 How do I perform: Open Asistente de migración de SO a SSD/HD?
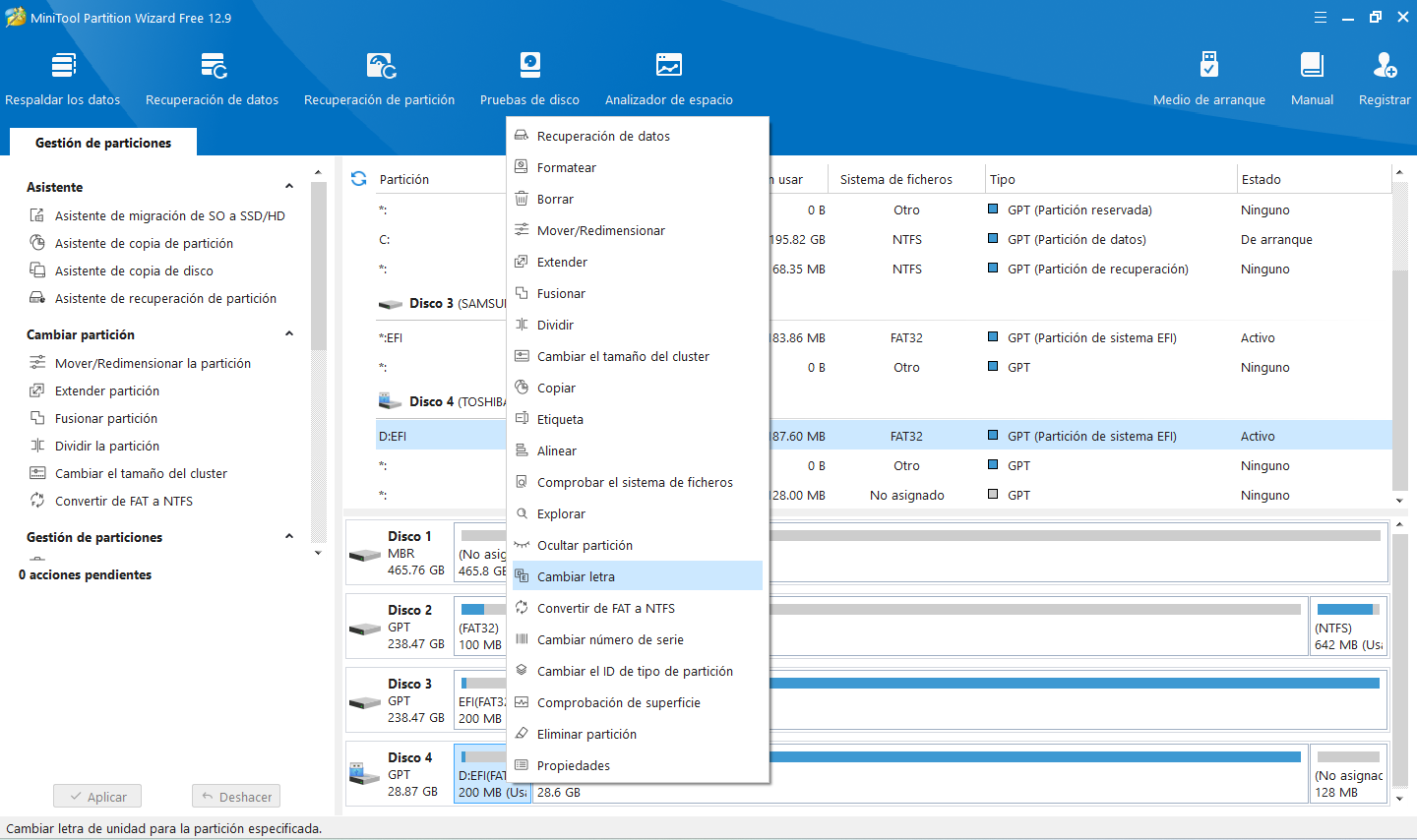[x=169, y=215]
